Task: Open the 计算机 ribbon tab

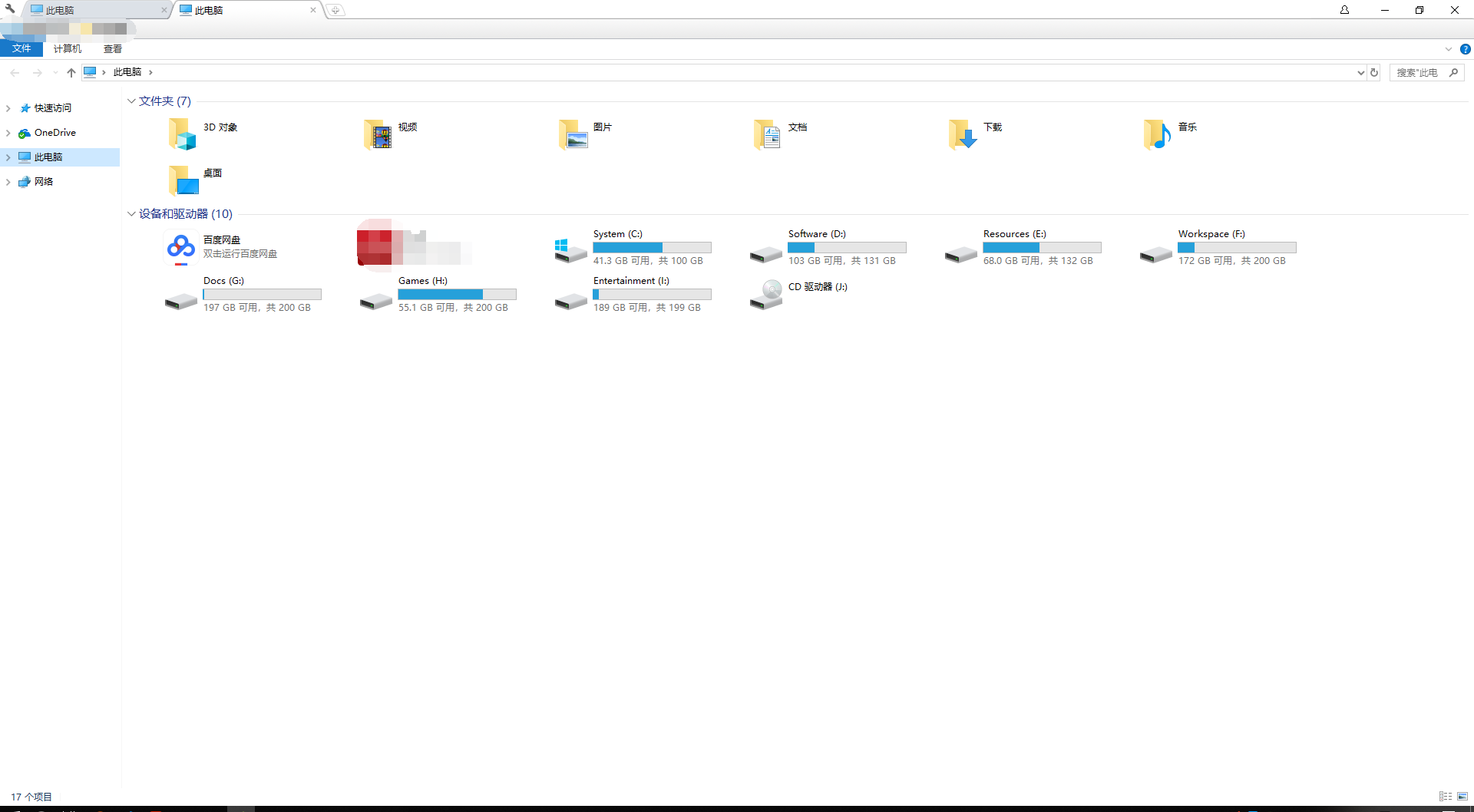Action: point(68,48)
